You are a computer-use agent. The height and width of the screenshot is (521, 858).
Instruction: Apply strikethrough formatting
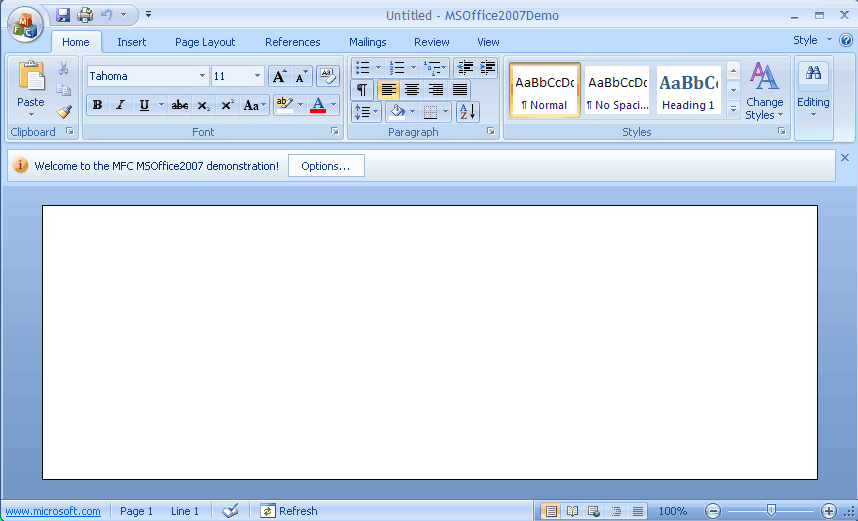coord(179,105)
